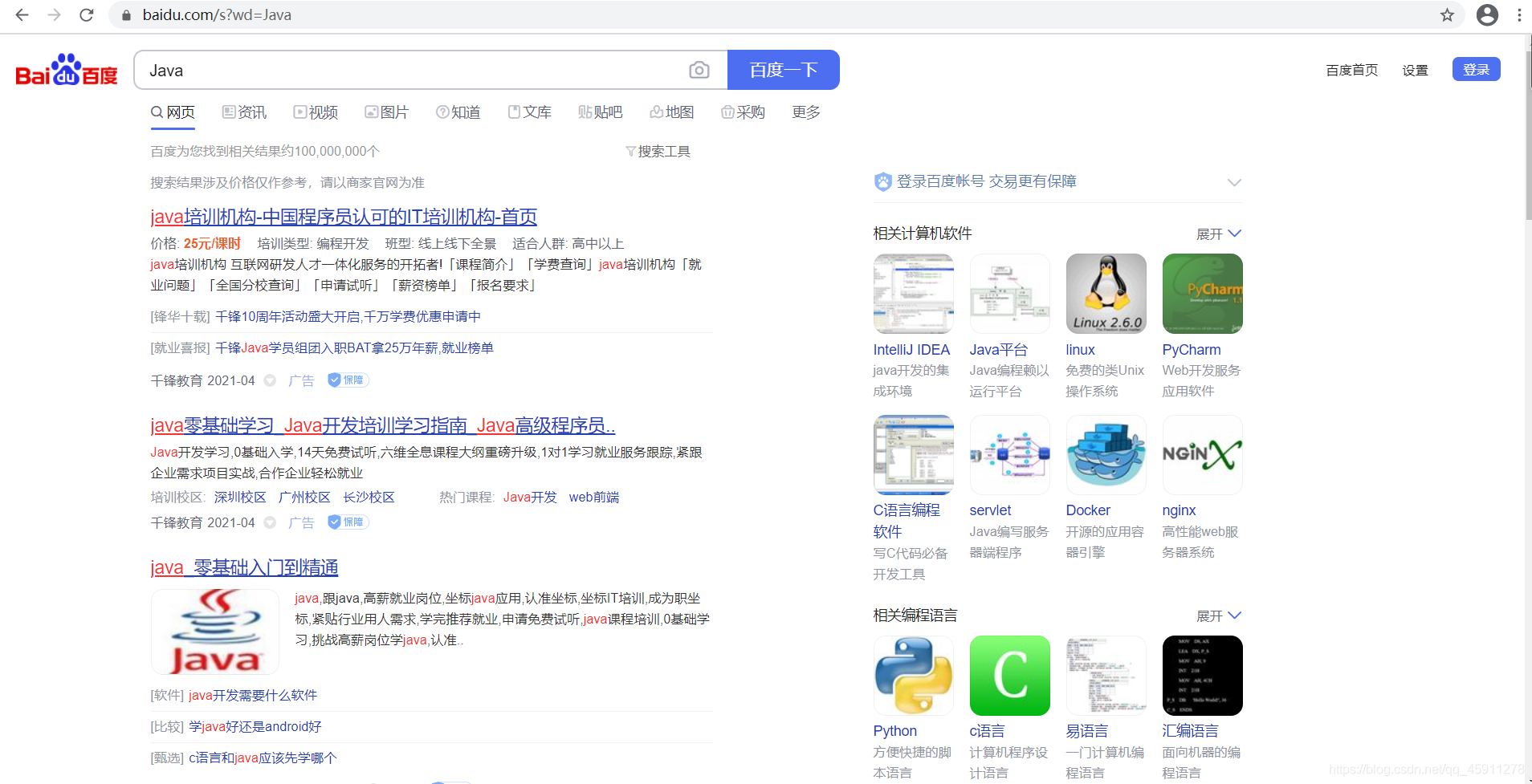Open the 搜索工具 filter options
This screenshot has width=1532, height=784.
pos(658,152)
